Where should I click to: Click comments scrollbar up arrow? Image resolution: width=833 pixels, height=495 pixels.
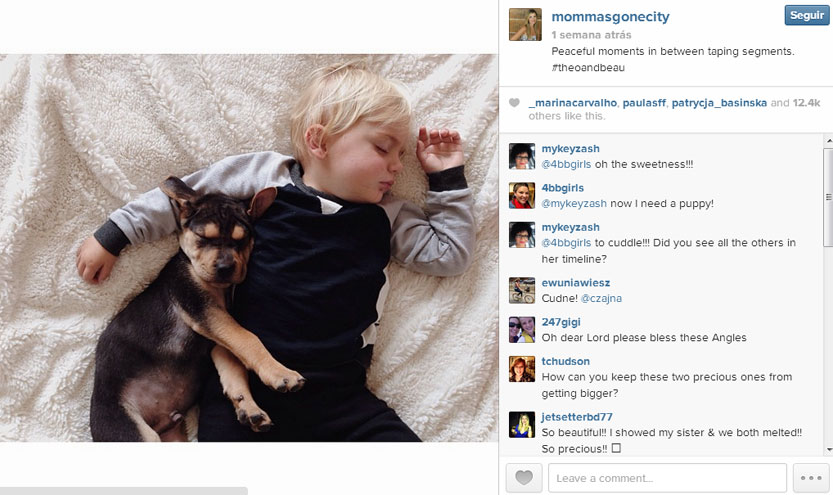[x=829, y=141]
